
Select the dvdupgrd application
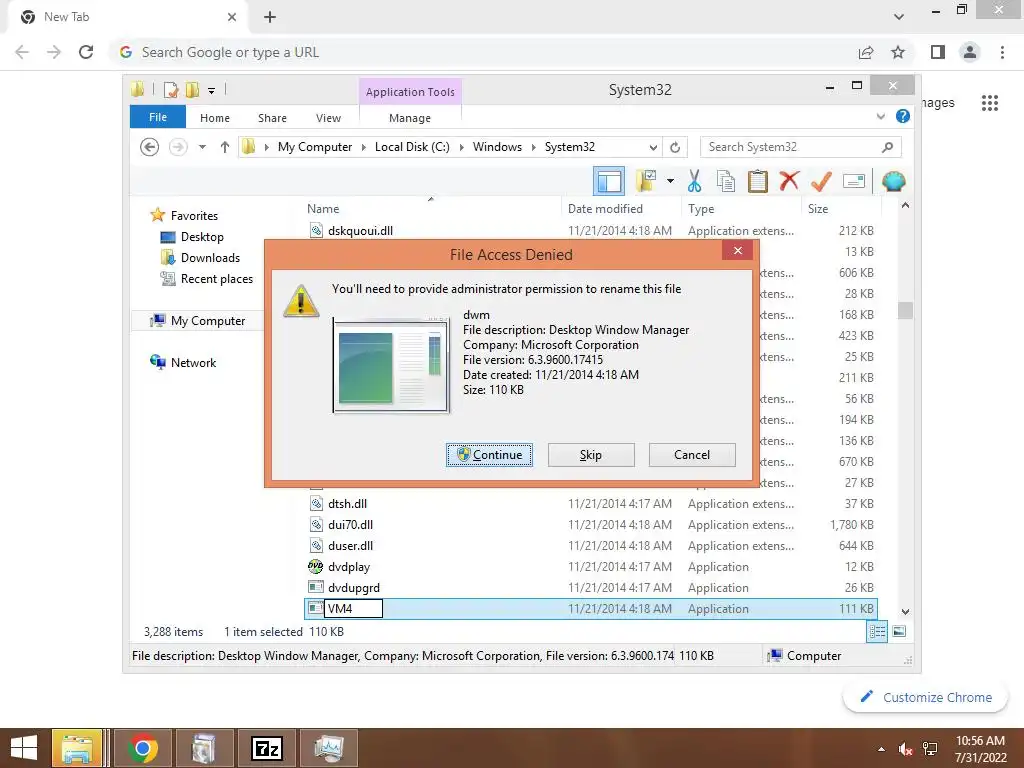tap(353, 588)
